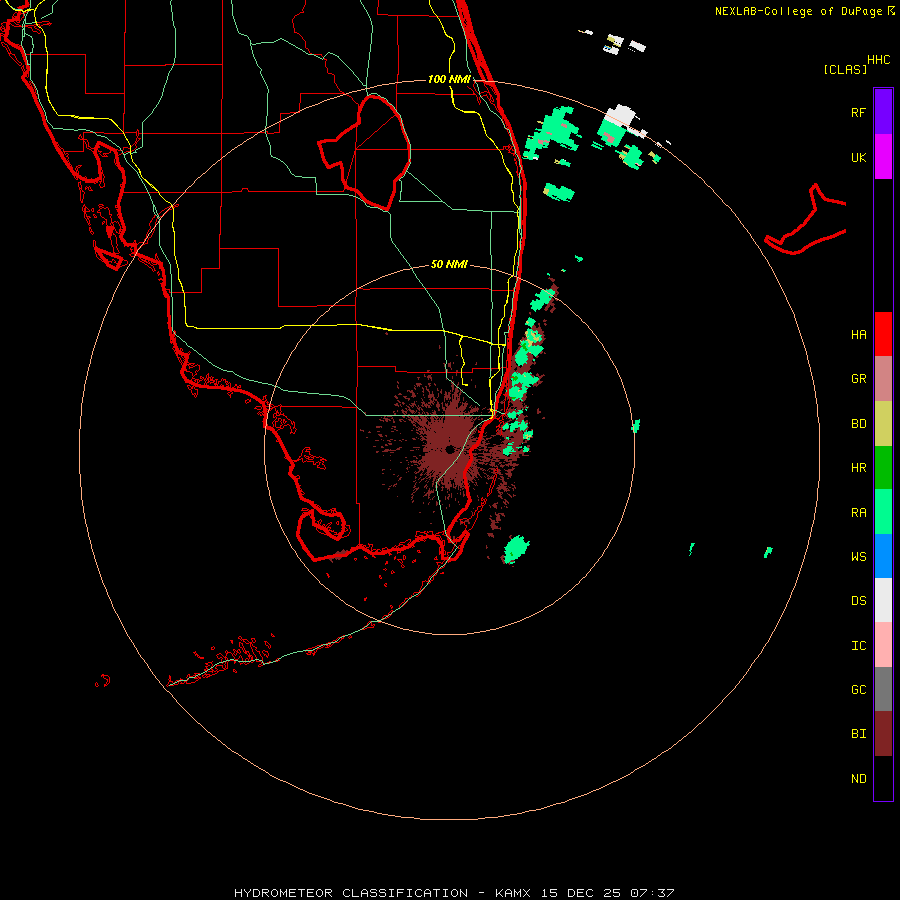
Task: Click the dark brown BI legend swatch
Action: tap(883, 734)
